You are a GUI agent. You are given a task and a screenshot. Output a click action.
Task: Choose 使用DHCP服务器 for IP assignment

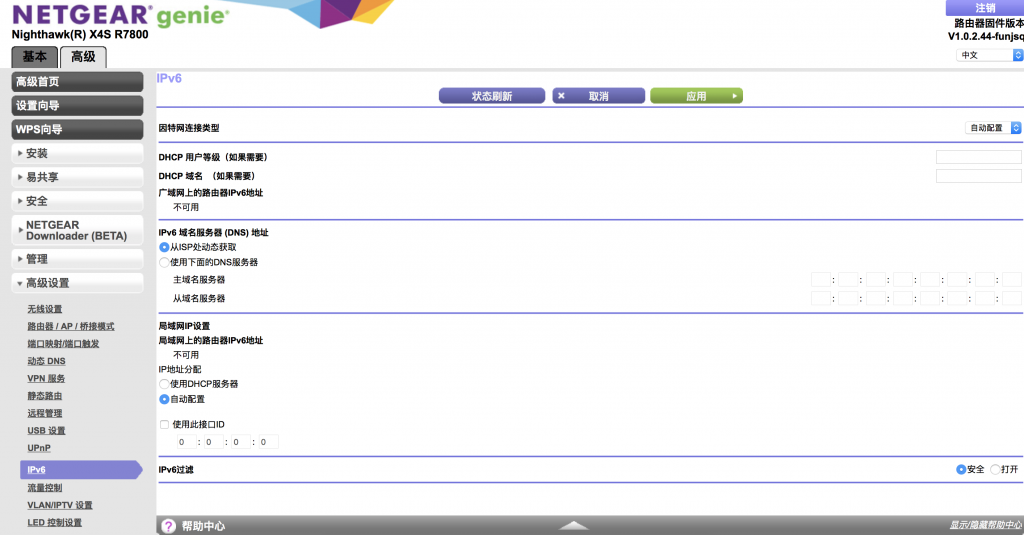click(x=165, y=384)
